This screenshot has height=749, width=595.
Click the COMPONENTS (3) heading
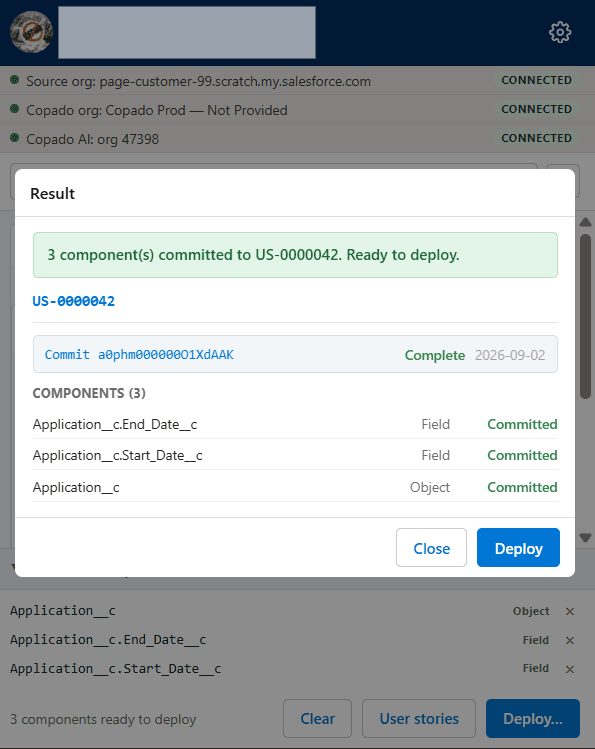(89, 393)
